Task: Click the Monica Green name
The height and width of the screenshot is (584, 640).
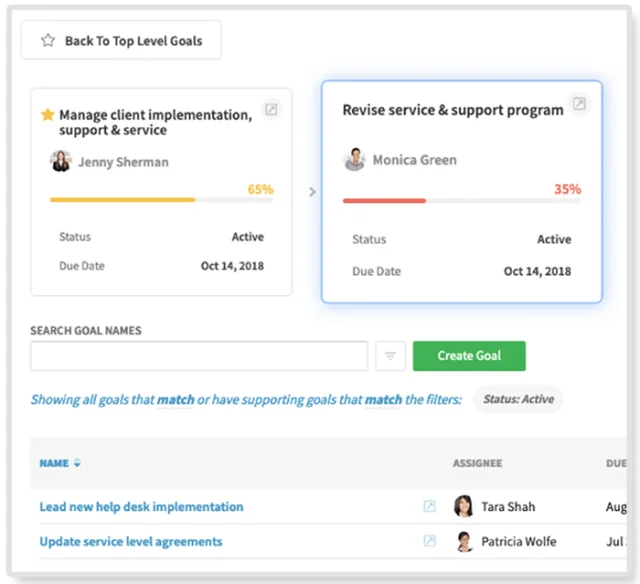Action: coord(415,160)
